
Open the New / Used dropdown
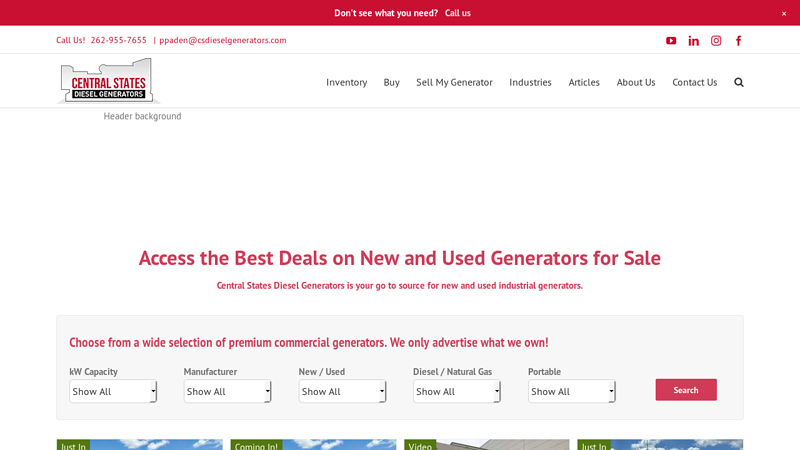(x=342, y=391)
